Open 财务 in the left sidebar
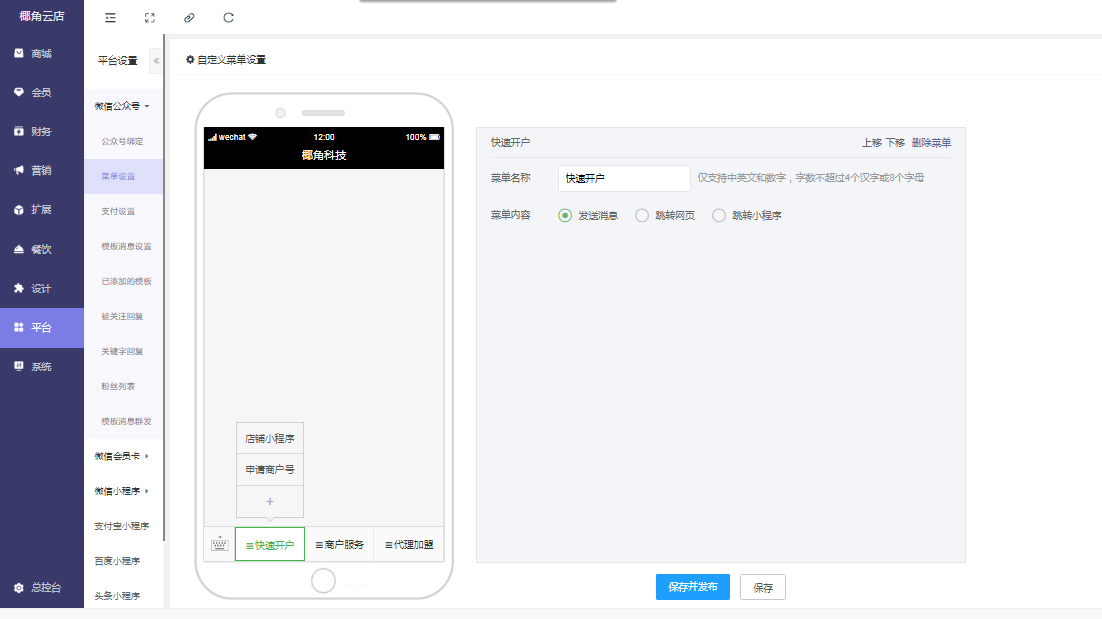This screenshot has width=1102, height=619. click(41, 131)
